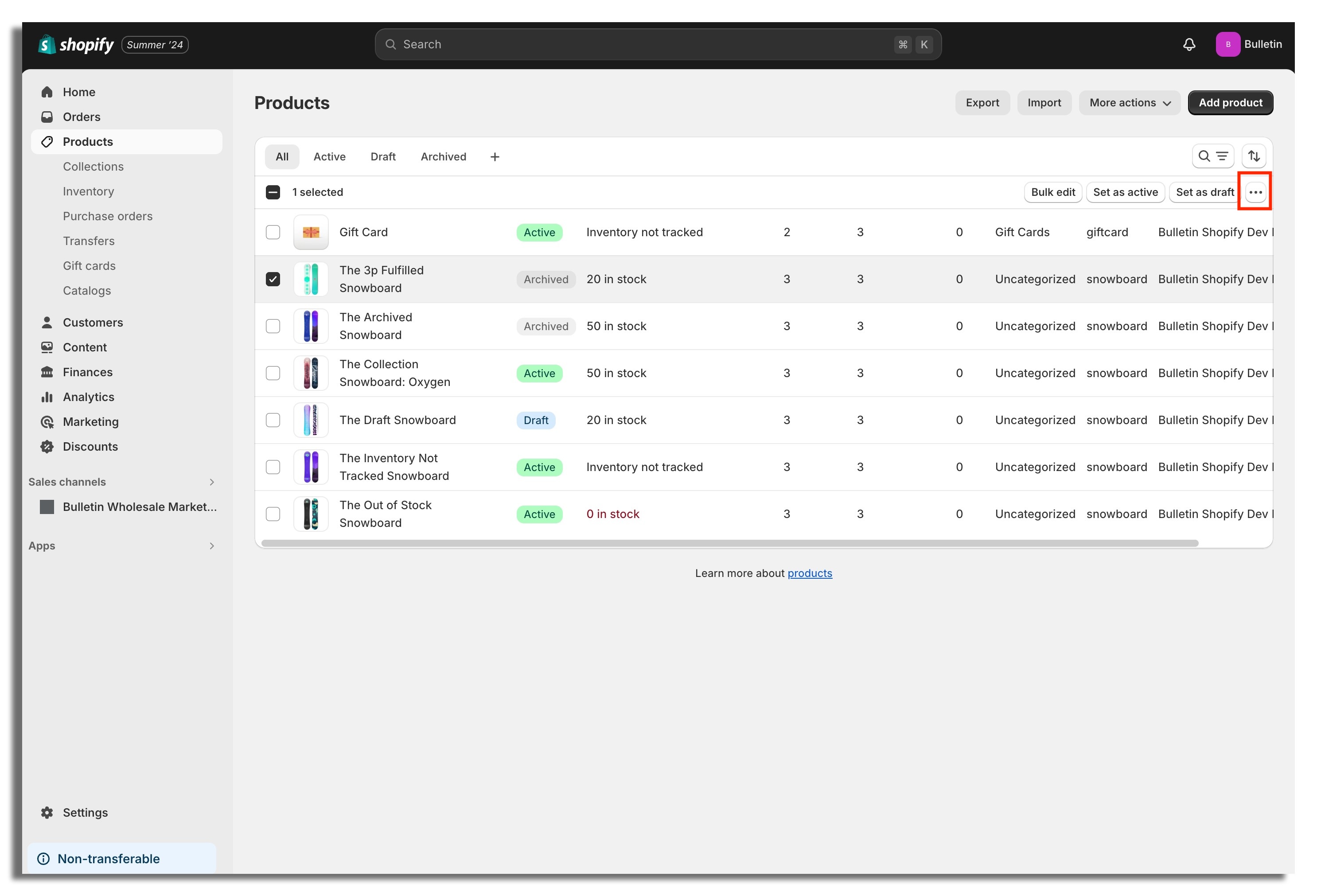This screenshot has width=1317, height=896.
Task: Open Collections in the sidebar
Action: coord(93,167)
